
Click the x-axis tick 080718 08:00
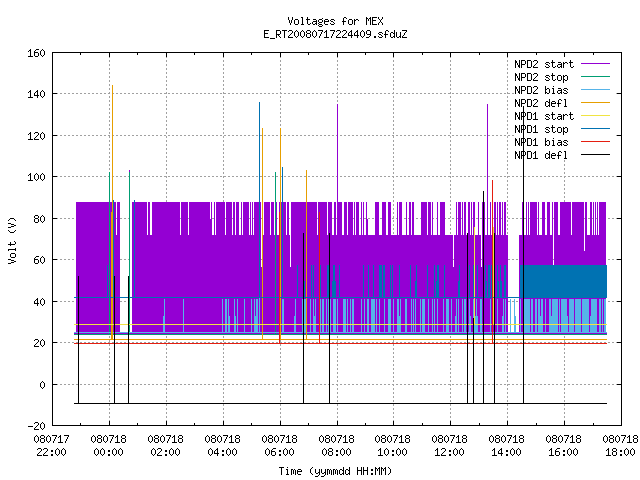(x=337, y=446)
